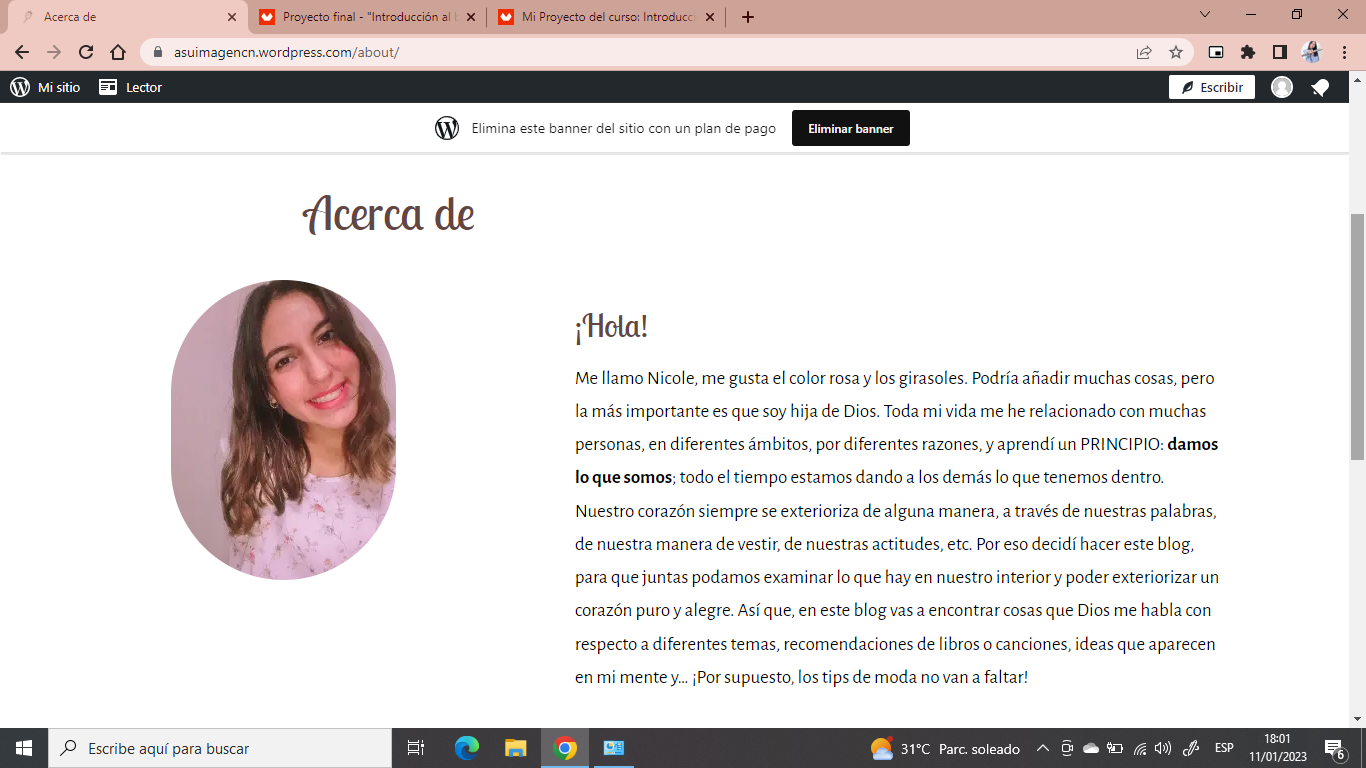
Task: Click the Chrome icon on the taskbar
Action: click(x=565, y=748)
